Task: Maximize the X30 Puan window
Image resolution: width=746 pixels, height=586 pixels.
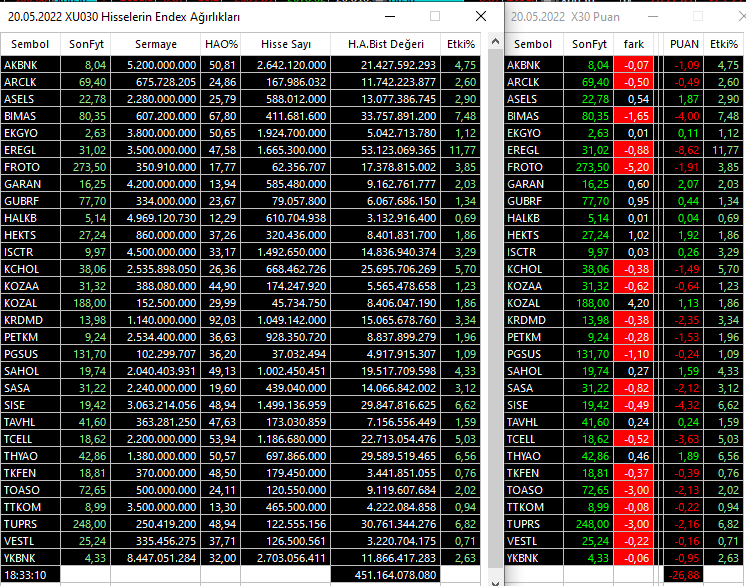Action: coord(698,17)
